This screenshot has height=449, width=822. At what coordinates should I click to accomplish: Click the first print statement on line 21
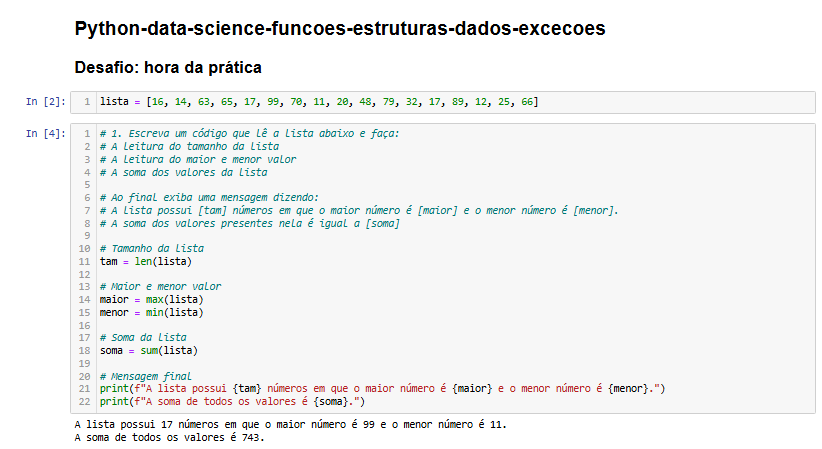pyautogui.click(x=382, y=389)
